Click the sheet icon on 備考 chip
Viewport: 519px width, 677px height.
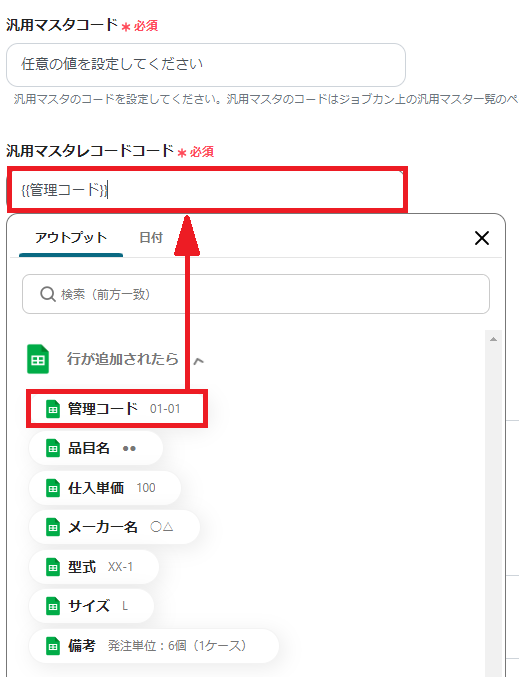point(53,646)
